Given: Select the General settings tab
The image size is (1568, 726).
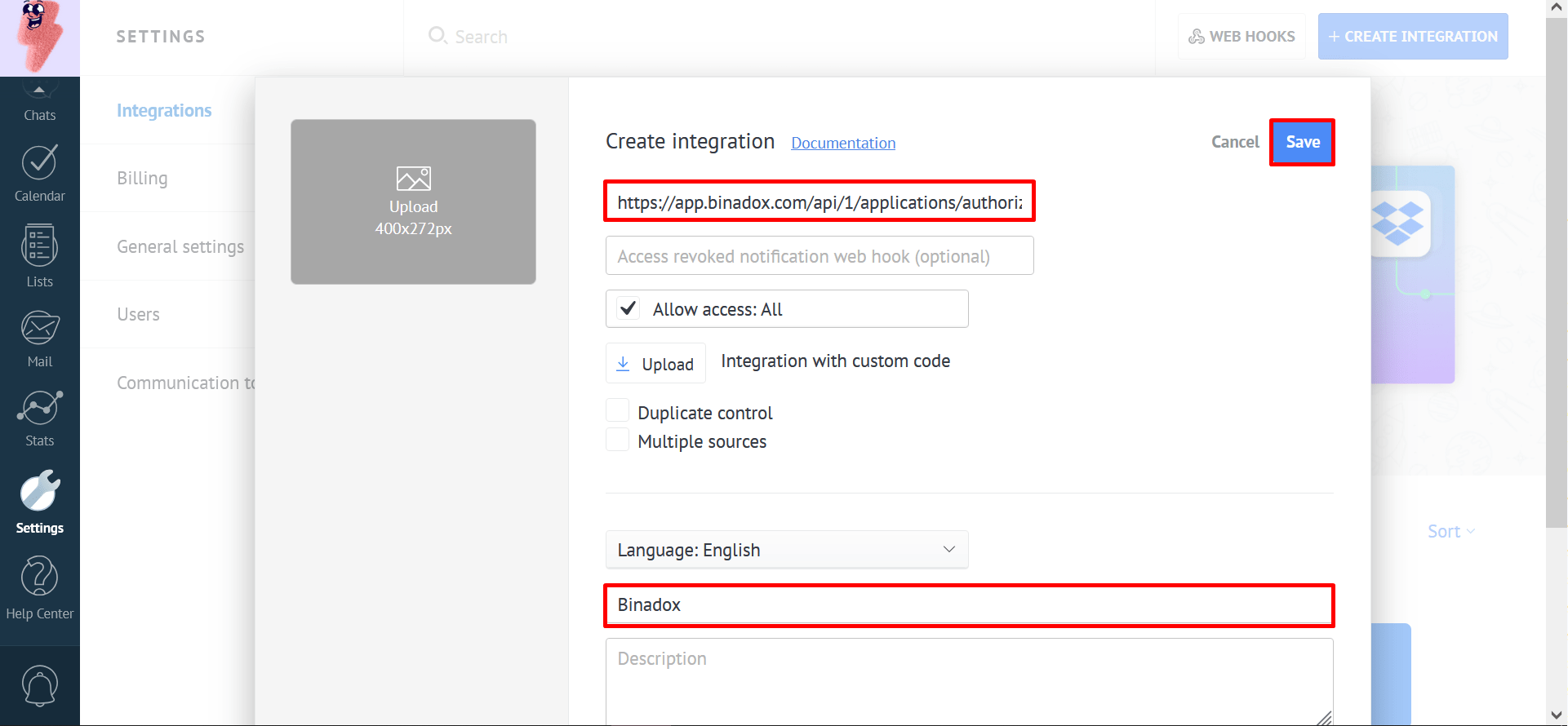Looking at the screenshot, I should pyautogui.click(x=180, y=246).
